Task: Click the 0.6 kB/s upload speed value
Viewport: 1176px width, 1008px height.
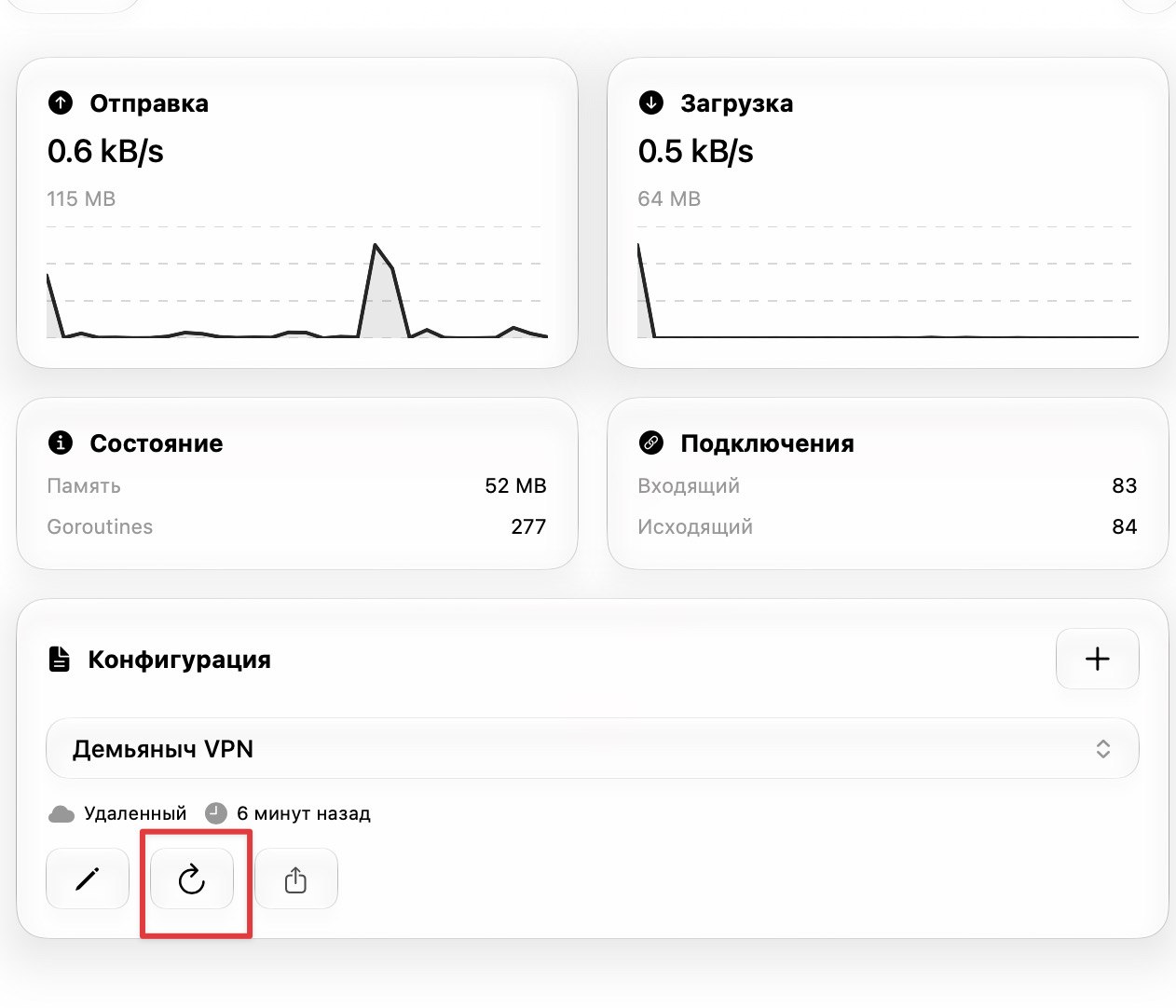Action: [105, 151]
